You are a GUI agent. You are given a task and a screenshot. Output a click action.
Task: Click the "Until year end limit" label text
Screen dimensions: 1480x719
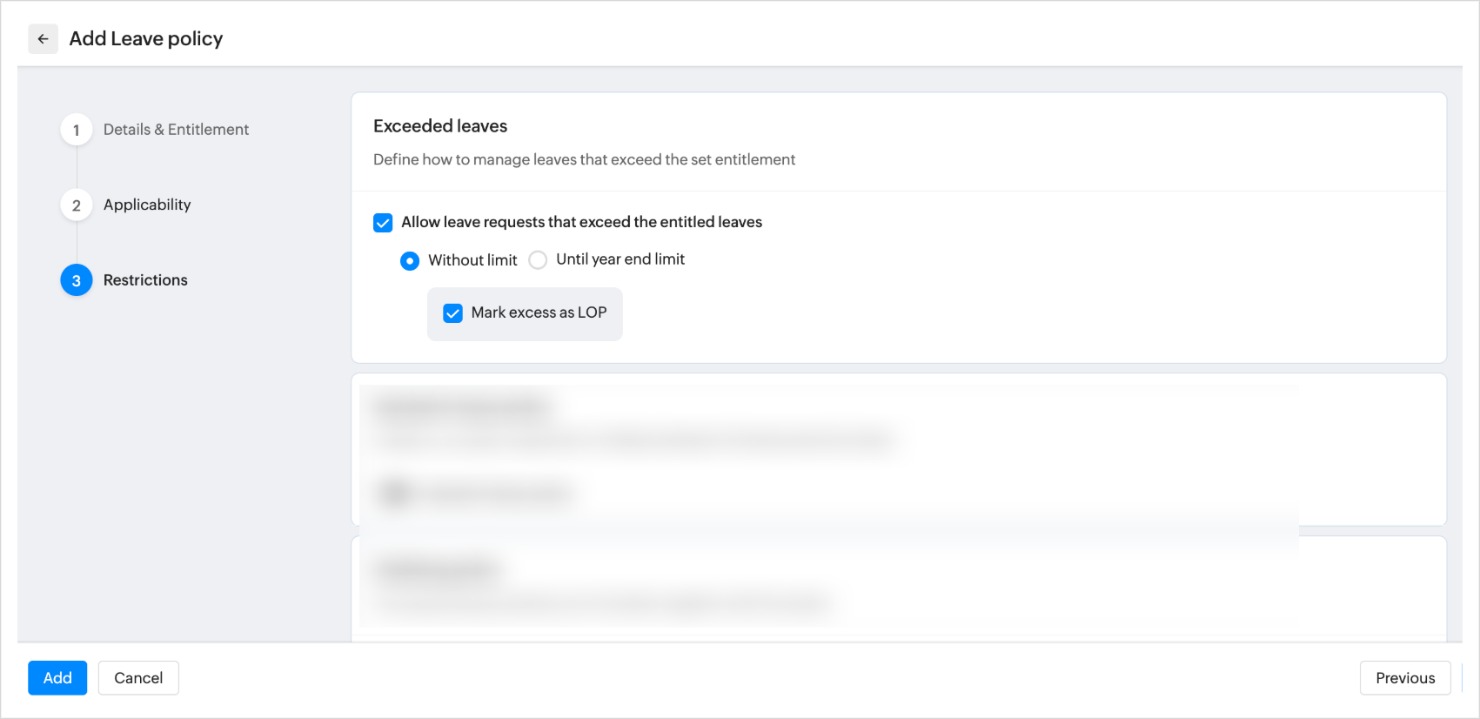pos(620,260)
